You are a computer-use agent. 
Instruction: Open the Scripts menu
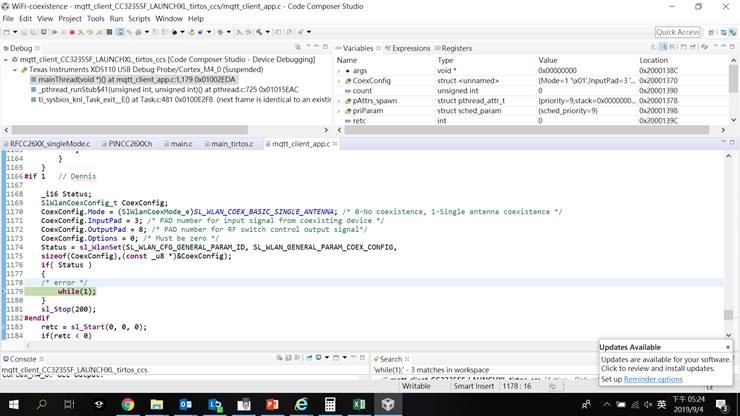point(139,18)
